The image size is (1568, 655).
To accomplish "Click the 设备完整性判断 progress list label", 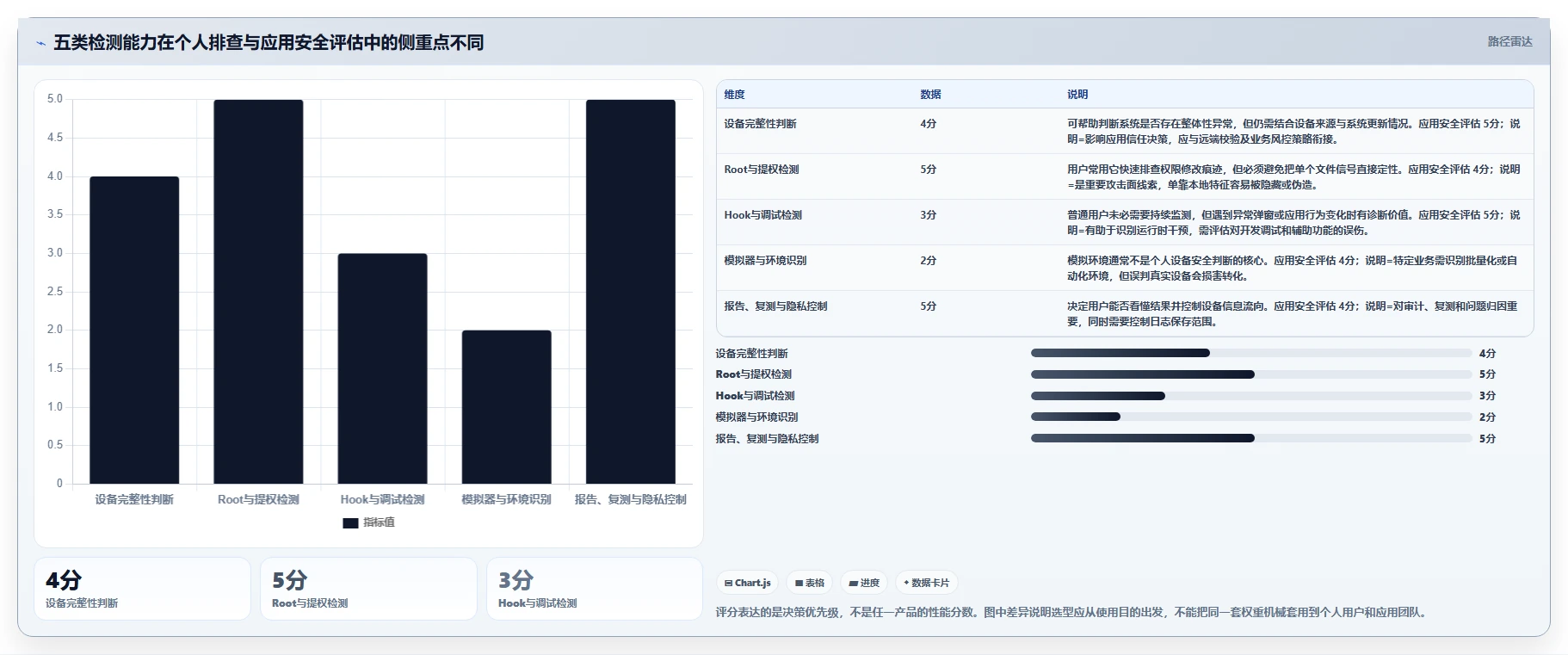I will click(751, 354).
